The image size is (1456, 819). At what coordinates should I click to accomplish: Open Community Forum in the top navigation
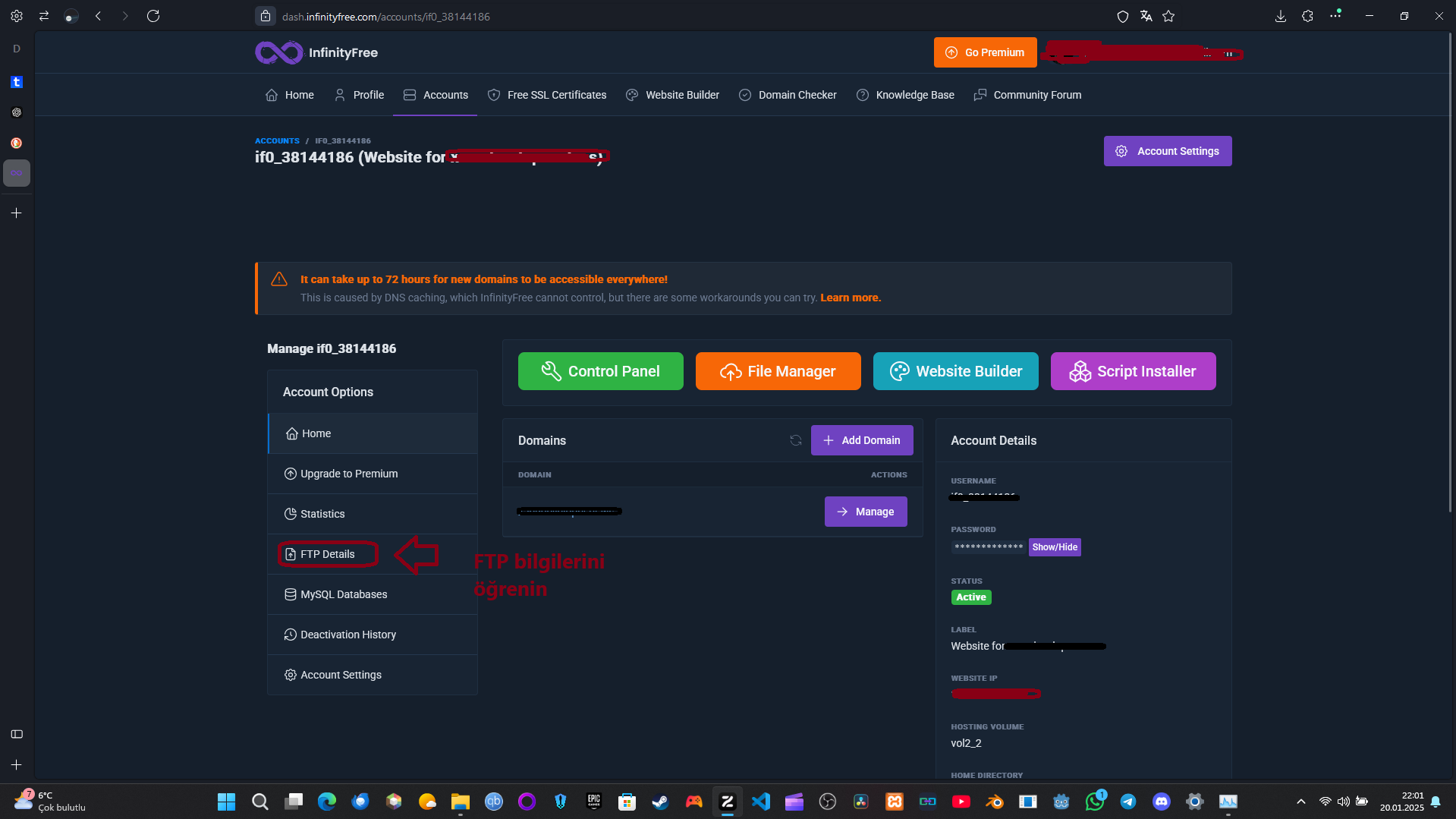click(x=1028, y=95)
